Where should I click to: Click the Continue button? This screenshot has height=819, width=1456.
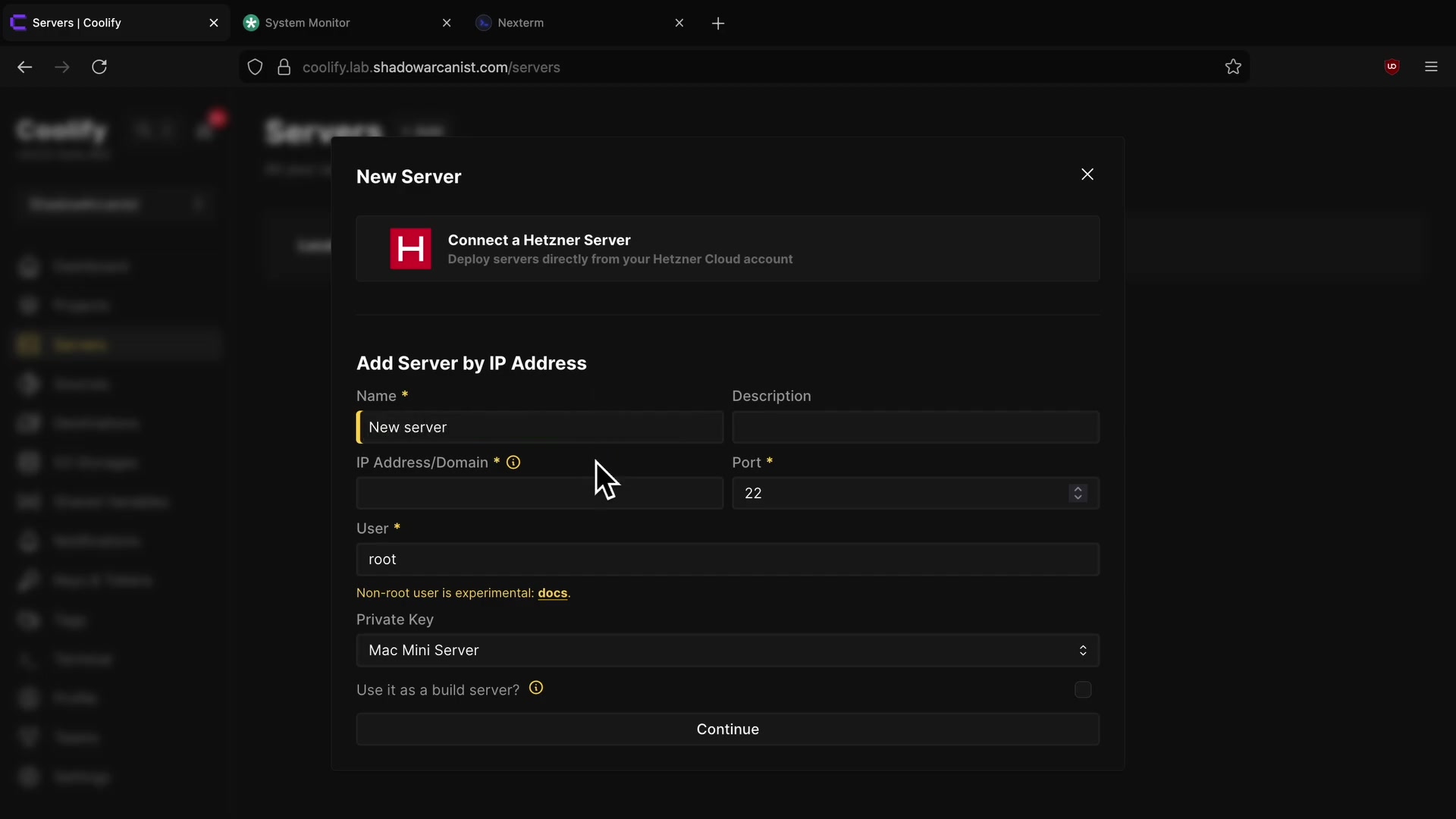click(x=728, y=730)
